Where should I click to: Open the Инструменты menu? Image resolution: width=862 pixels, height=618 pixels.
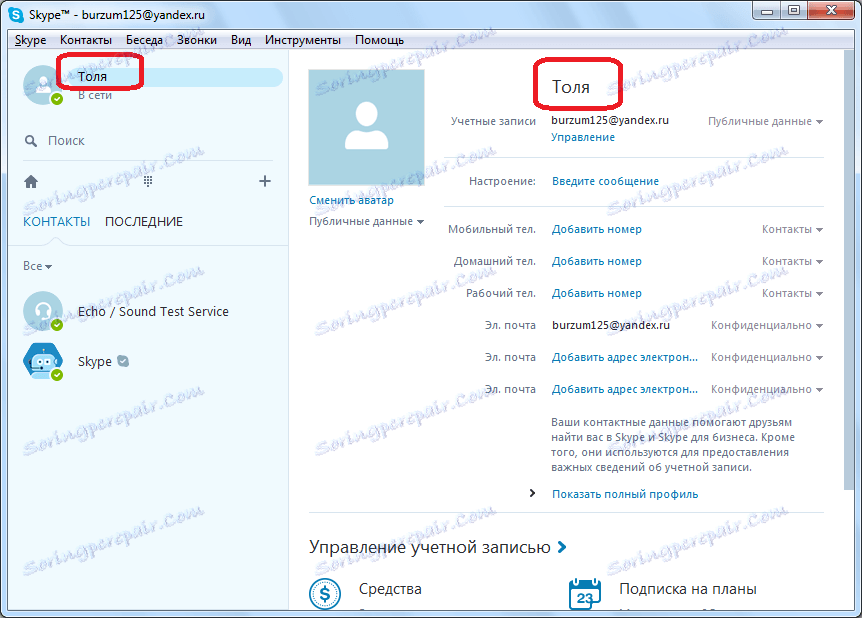point(303,40)
